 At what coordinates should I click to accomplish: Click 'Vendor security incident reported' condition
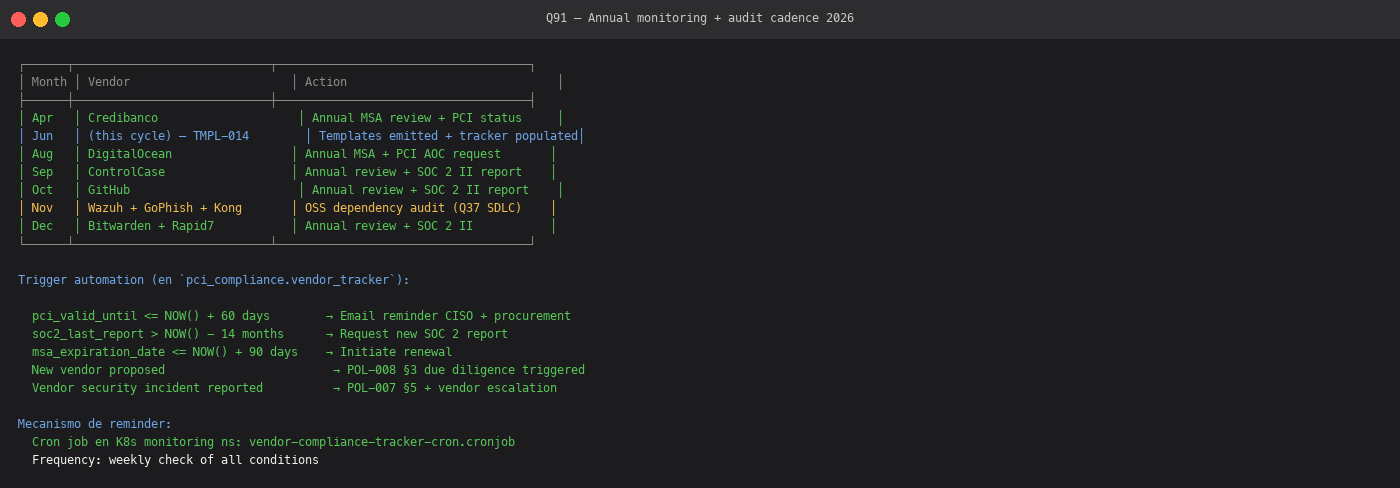[x=147, y=388]
